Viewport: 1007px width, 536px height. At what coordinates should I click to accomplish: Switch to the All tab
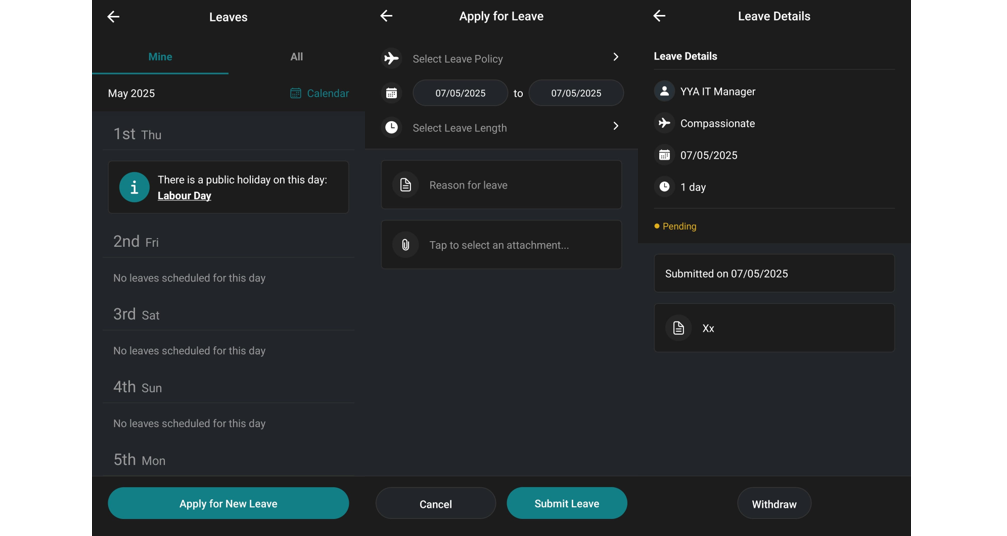(297, 57)
